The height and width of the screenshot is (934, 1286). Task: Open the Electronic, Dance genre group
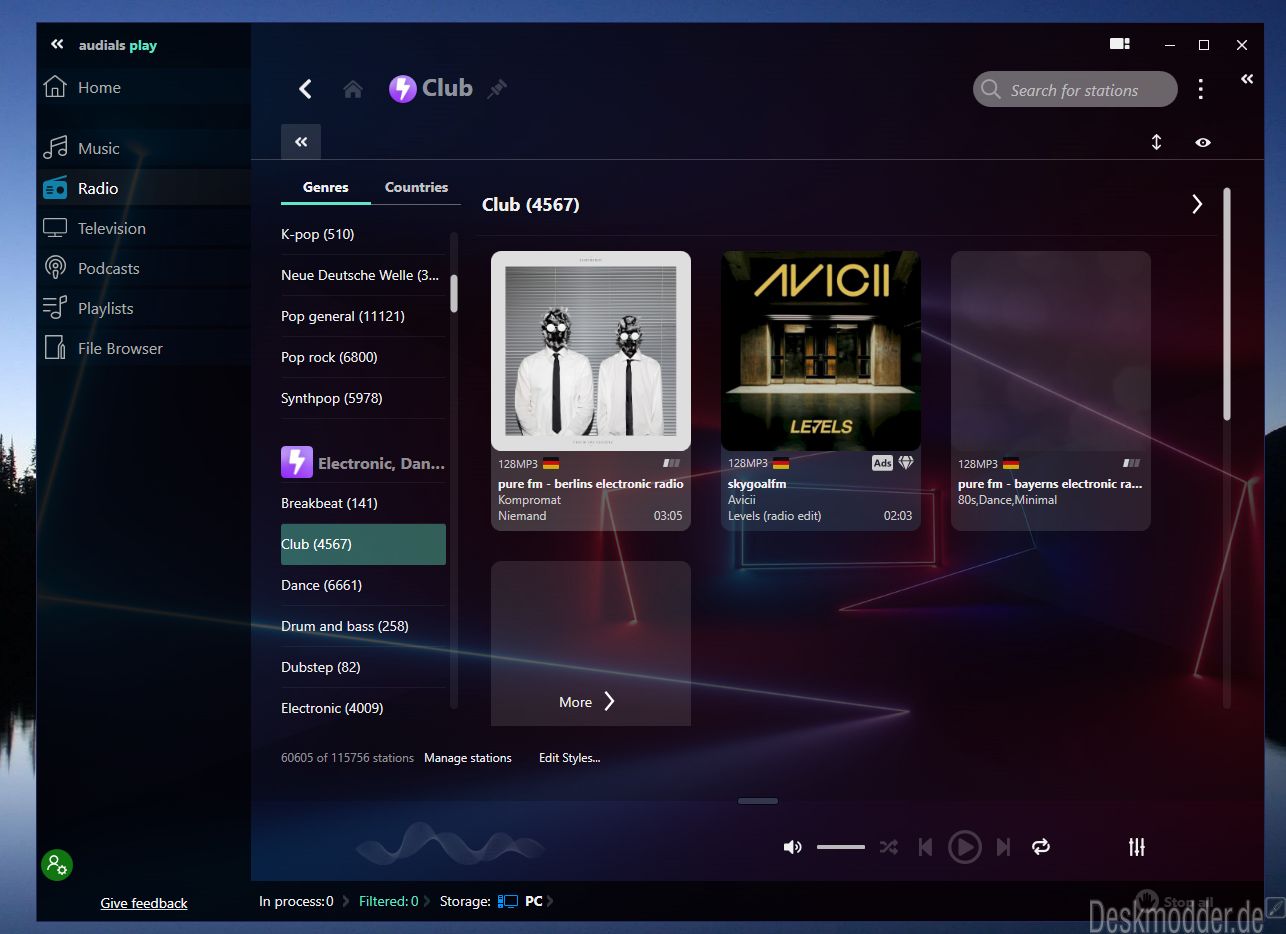[363, 463]
